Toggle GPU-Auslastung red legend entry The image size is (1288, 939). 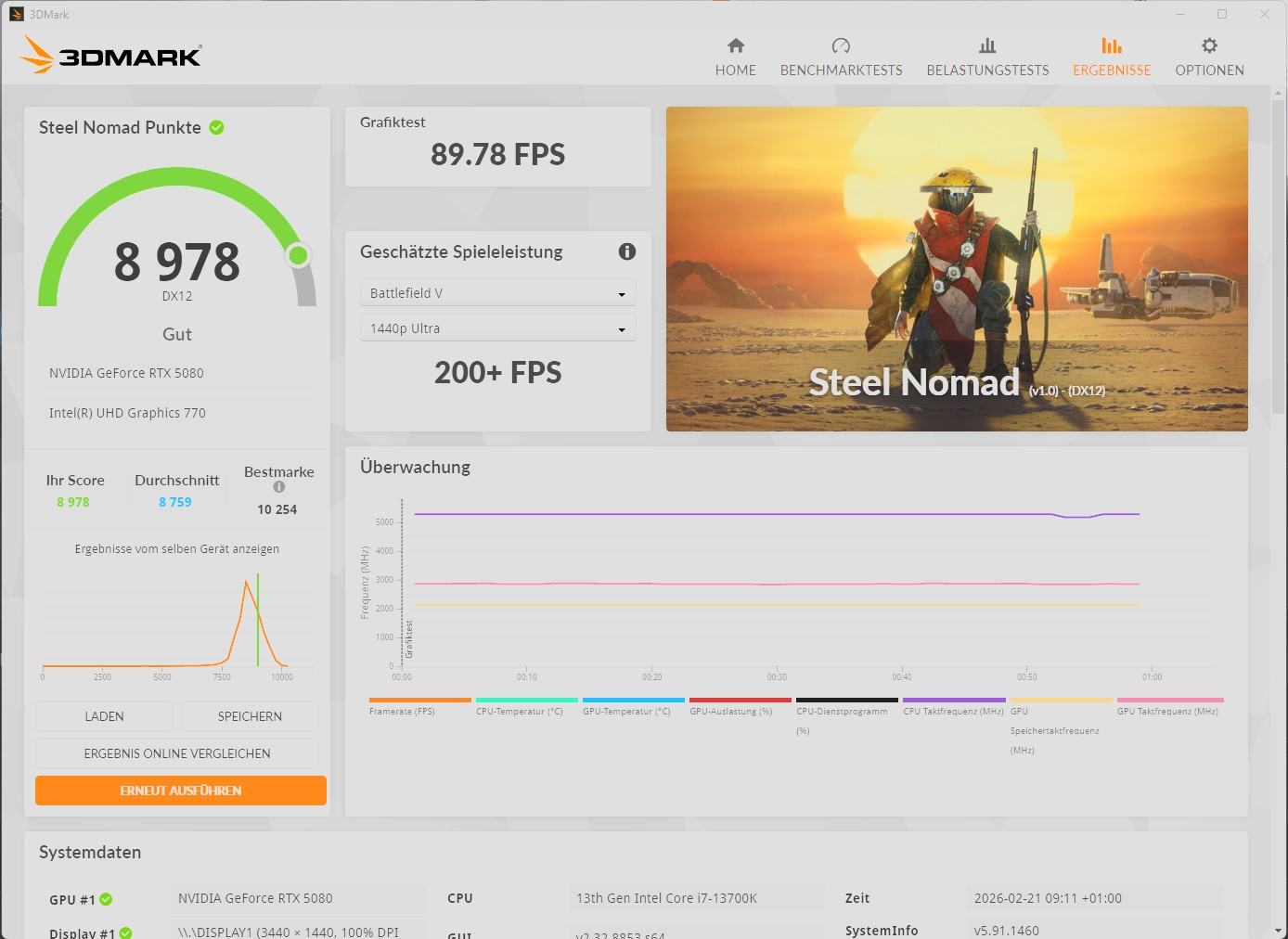(740, 707)
